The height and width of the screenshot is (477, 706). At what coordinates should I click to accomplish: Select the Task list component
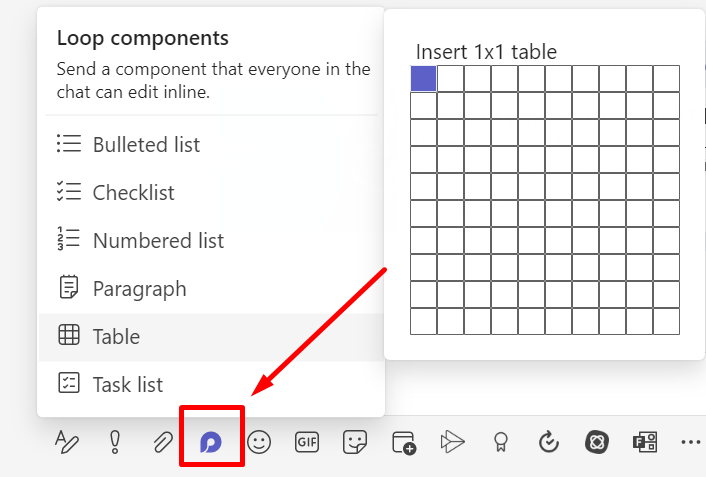[127, 385]
